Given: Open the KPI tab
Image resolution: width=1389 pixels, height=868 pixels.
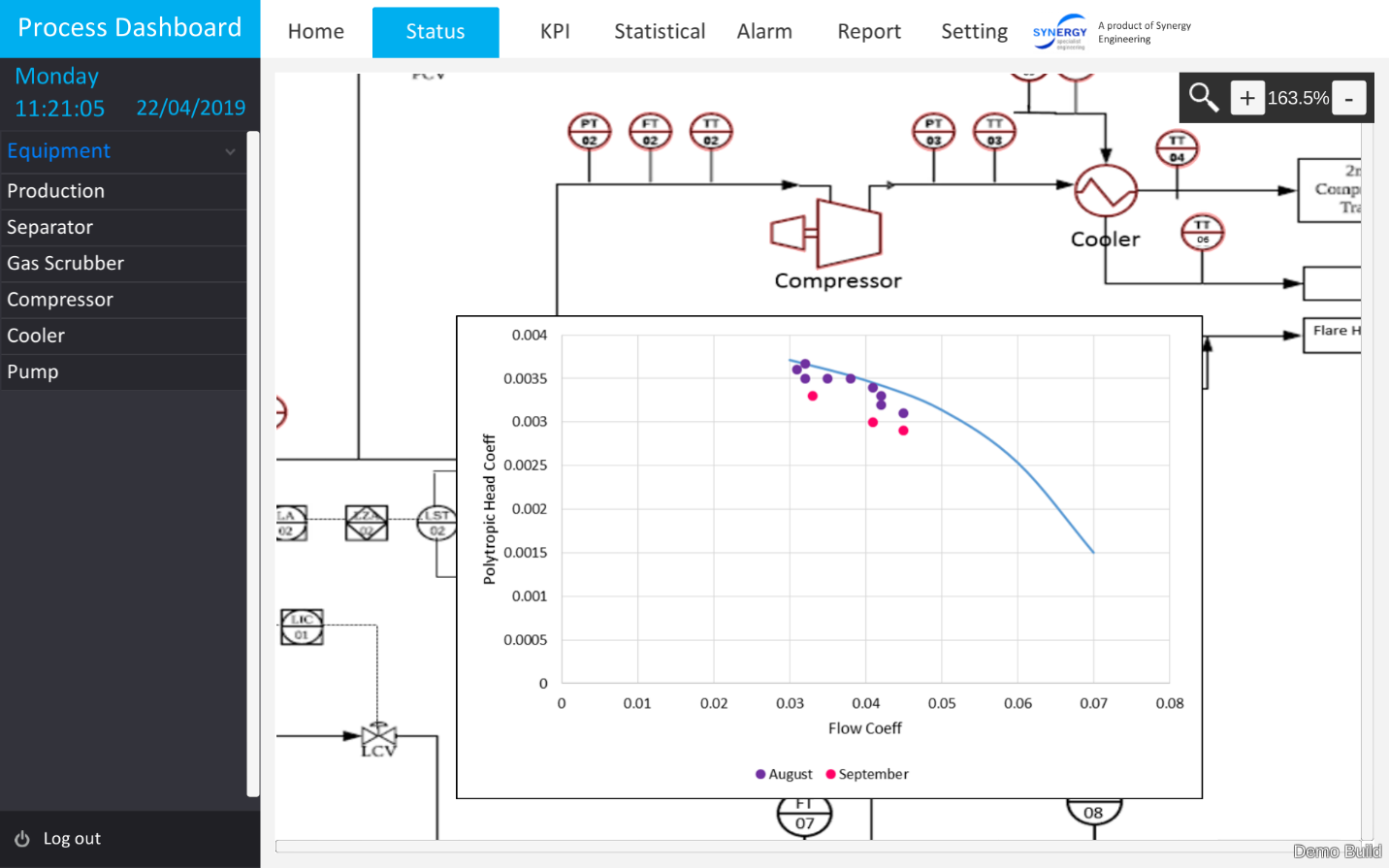Looking at the screenshot, I should point(555,31).
